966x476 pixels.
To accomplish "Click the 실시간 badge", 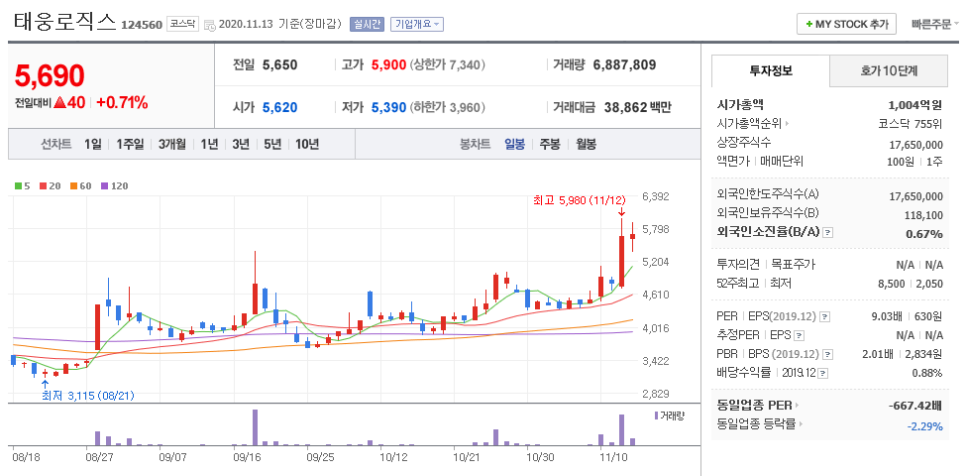I will [x=367, y=25].
